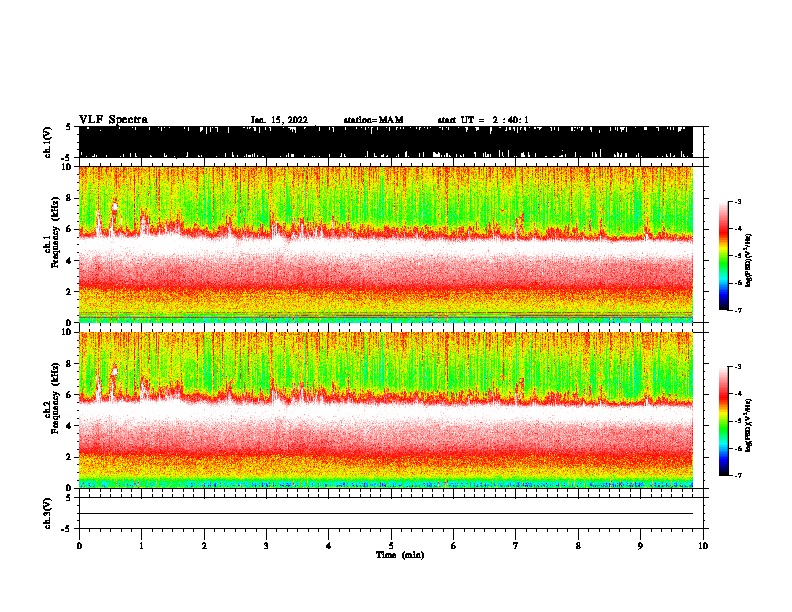Click the upper color bar's log(PSD) unit label
This screenshot has height=612, width=792.
coord(749,260)
